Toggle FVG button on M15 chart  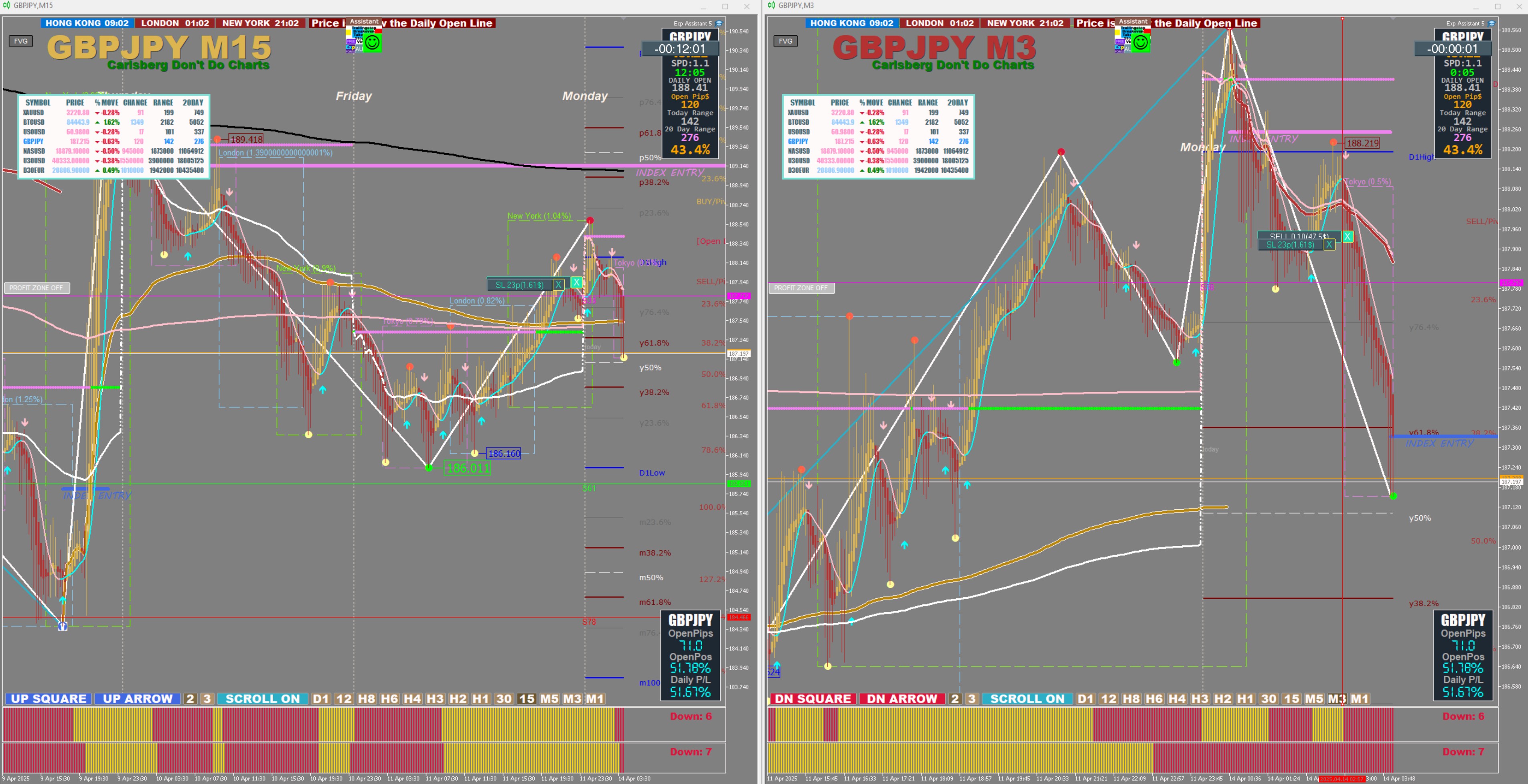tap(21, 41)
